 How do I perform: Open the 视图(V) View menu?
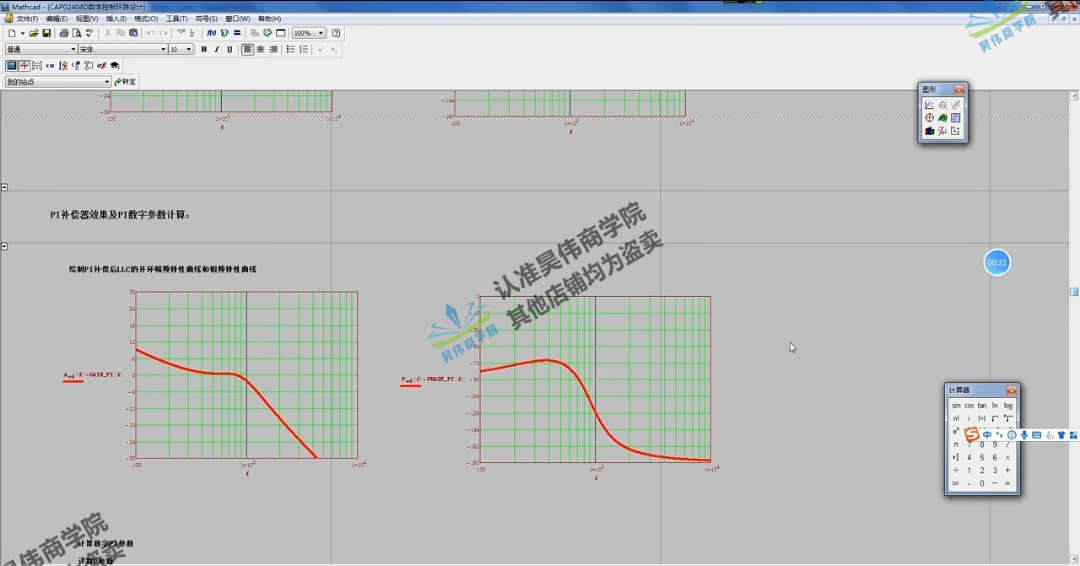click(x=87, y=19)
